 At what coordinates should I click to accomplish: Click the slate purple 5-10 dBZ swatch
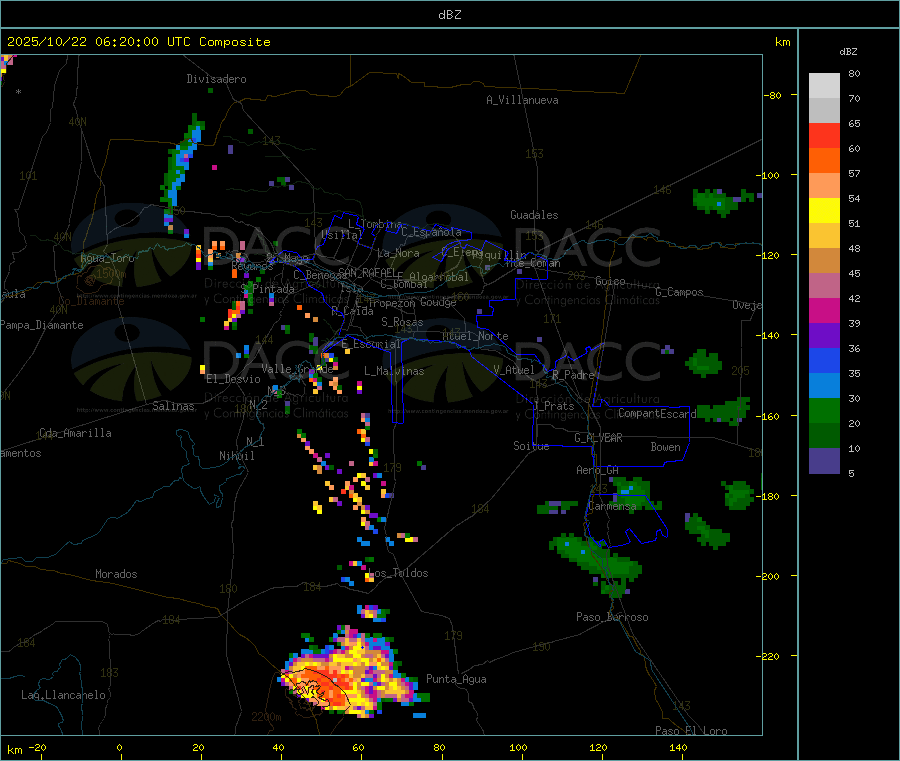(824, 461)
